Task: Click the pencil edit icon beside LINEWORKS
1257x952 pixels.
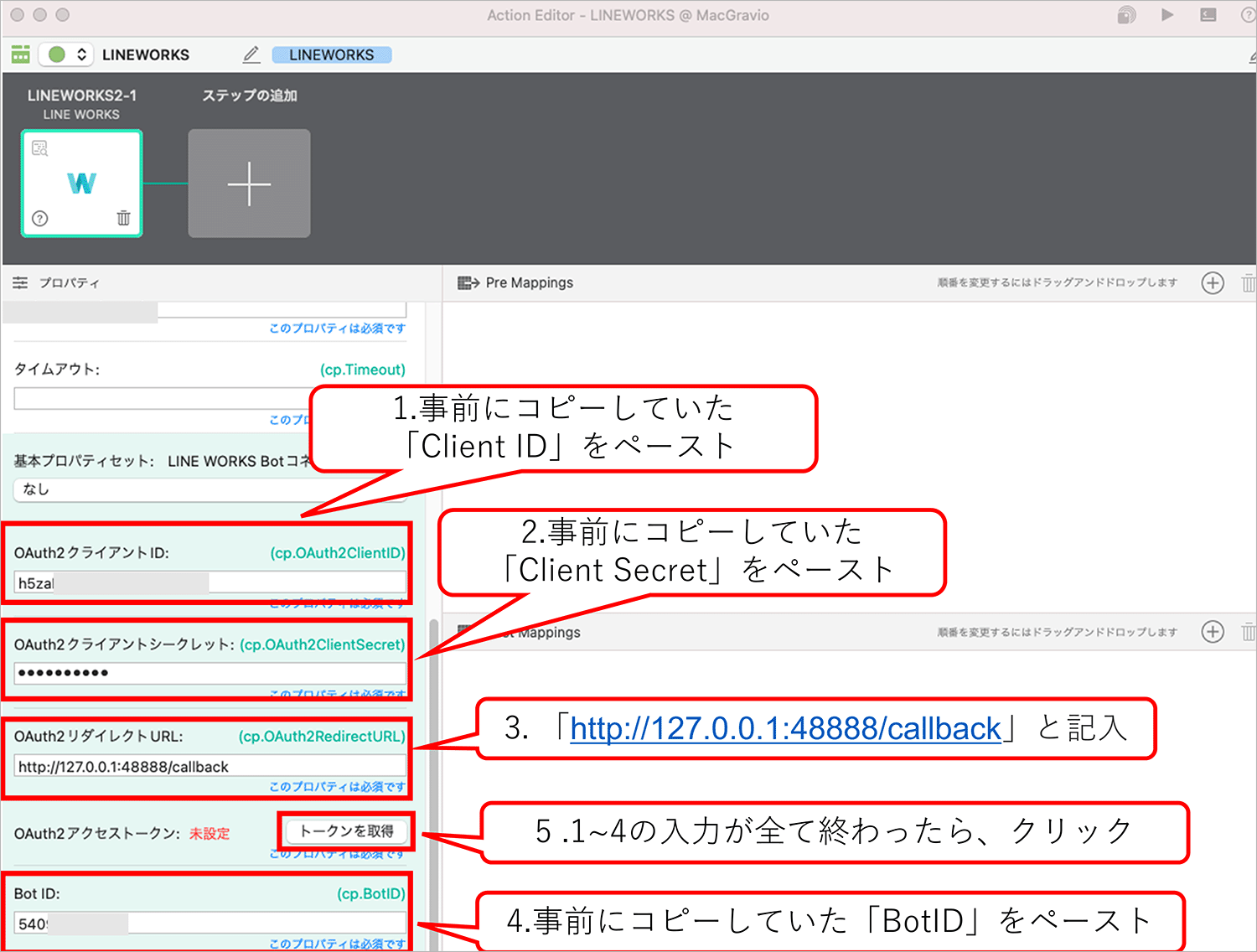Action: [251, 54]
